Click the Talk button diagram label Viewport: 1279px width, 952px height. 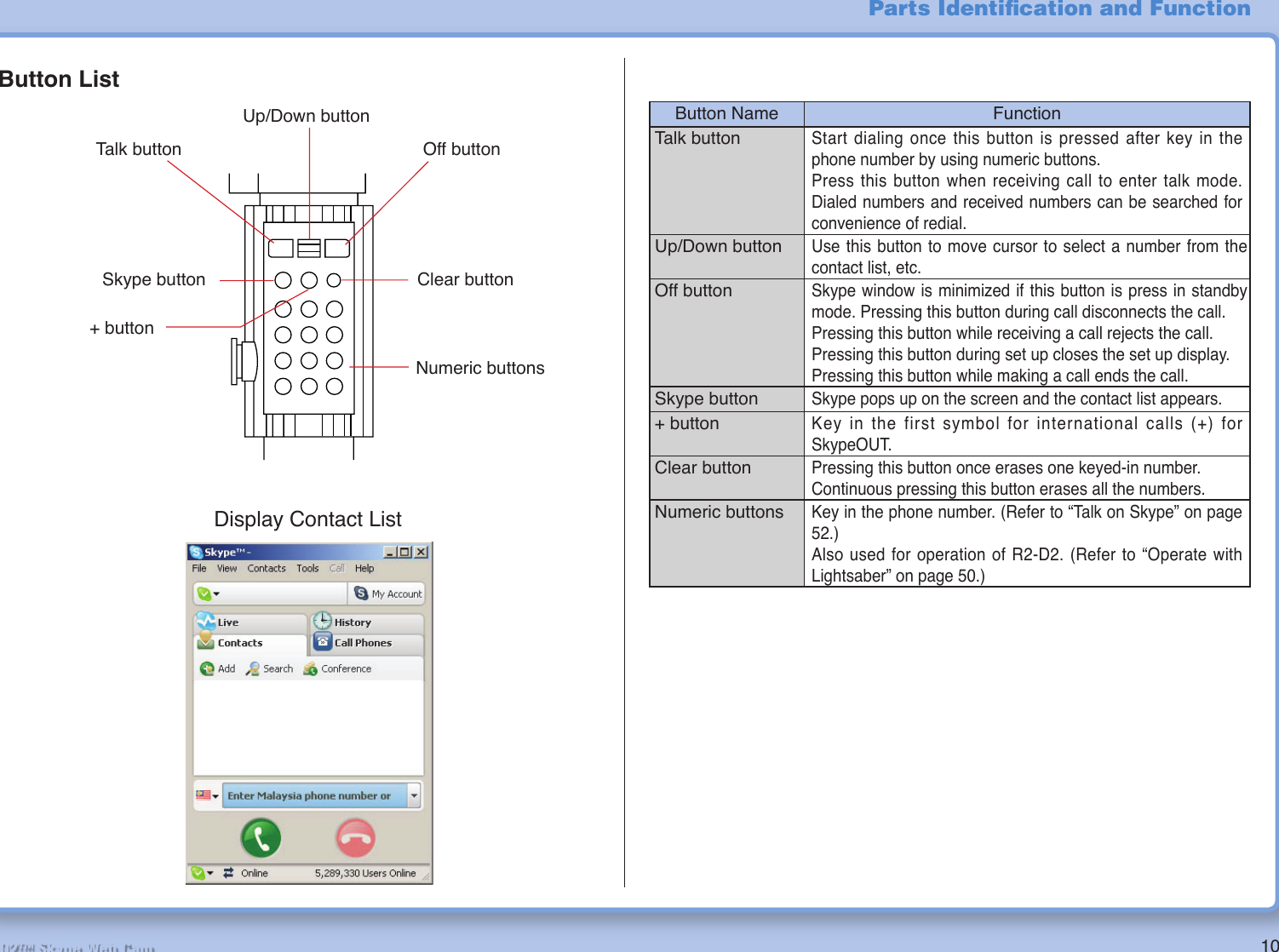coord(139,149)
